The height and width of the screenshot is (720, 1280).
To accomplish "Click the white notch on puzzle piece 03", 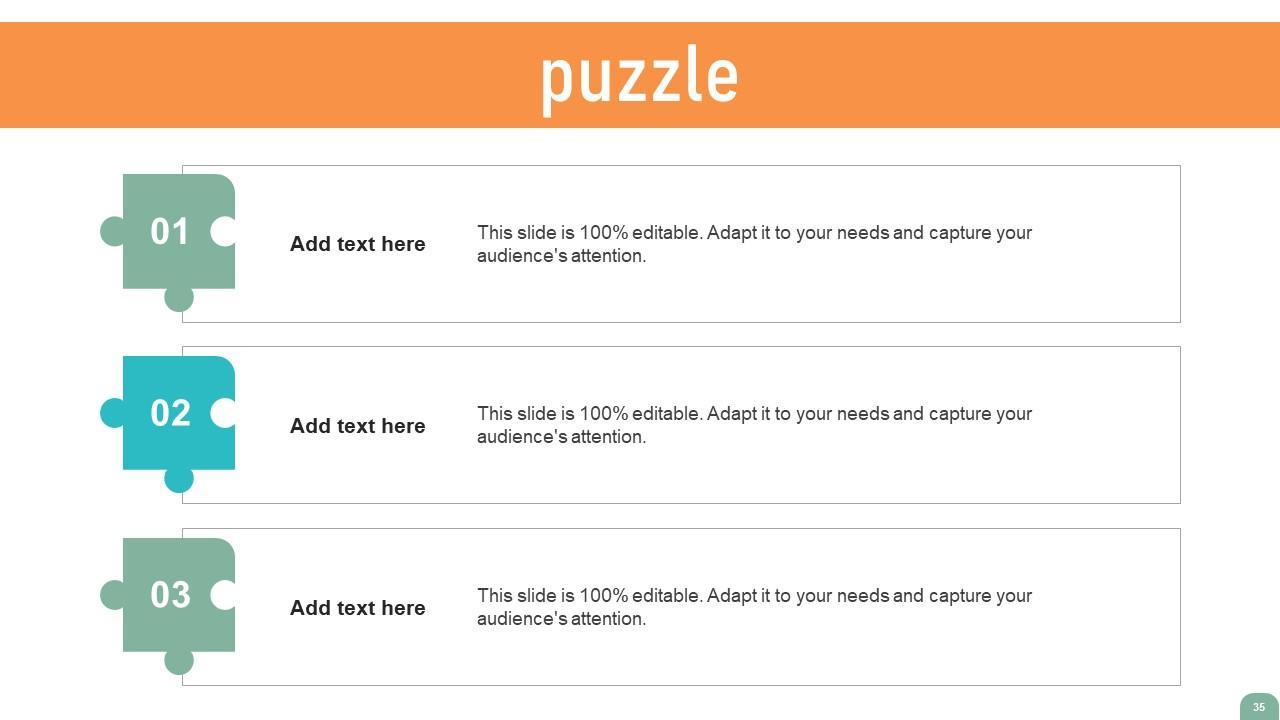I will click(x=224, y=594).
